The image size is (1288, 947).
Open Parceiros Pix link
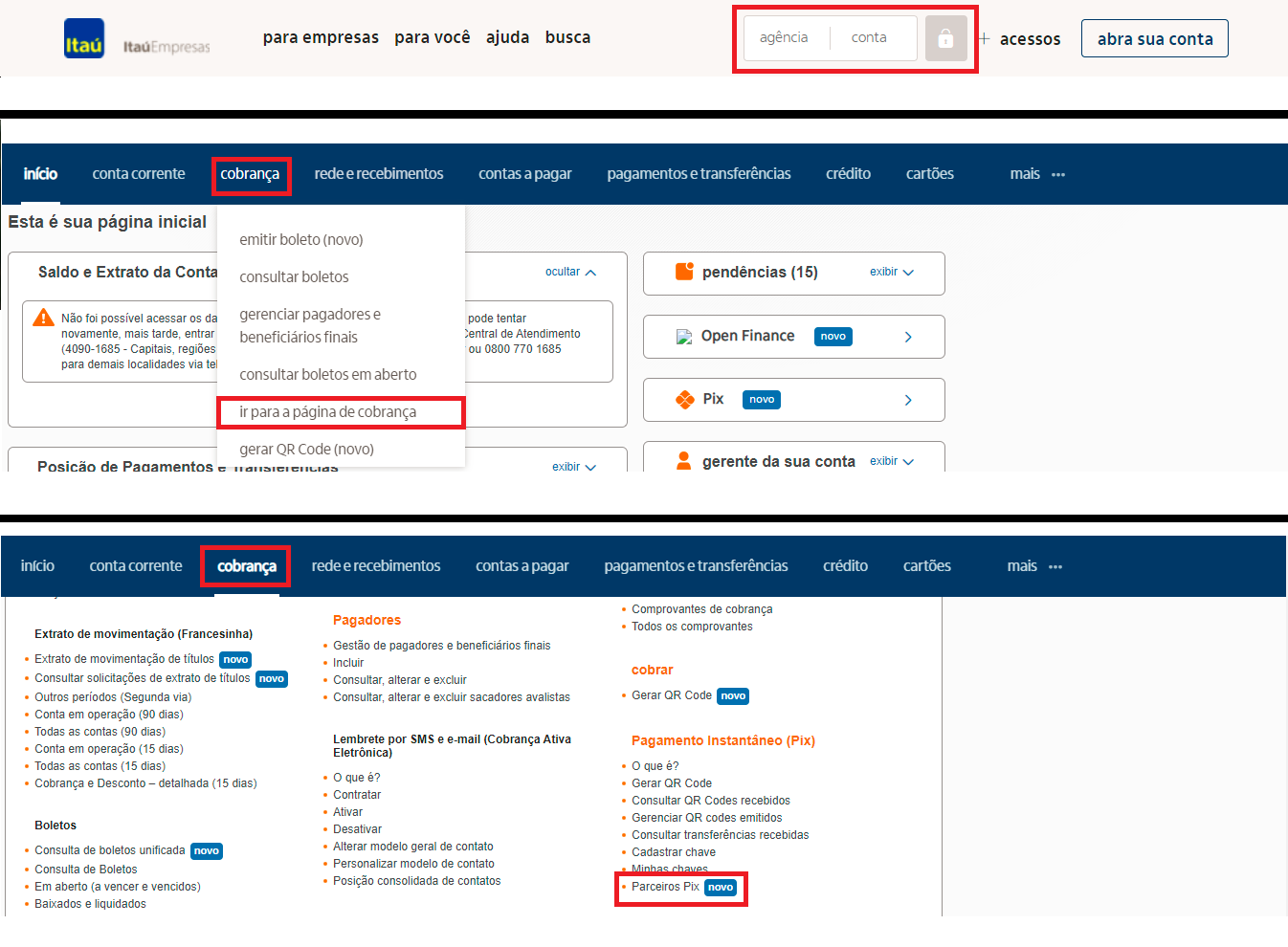click(665, 887)
